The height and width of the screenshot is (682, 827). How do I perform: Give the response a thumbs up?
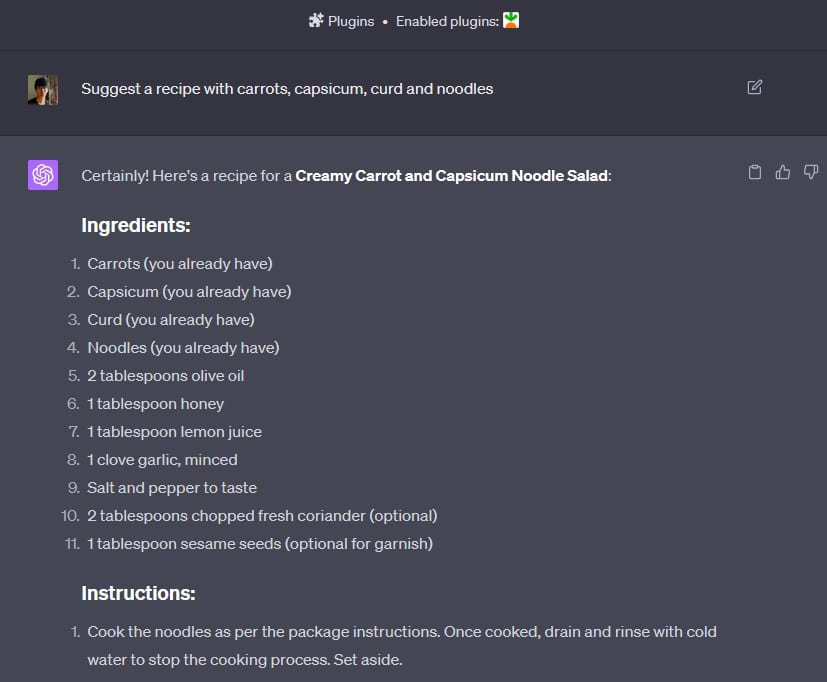782,172
